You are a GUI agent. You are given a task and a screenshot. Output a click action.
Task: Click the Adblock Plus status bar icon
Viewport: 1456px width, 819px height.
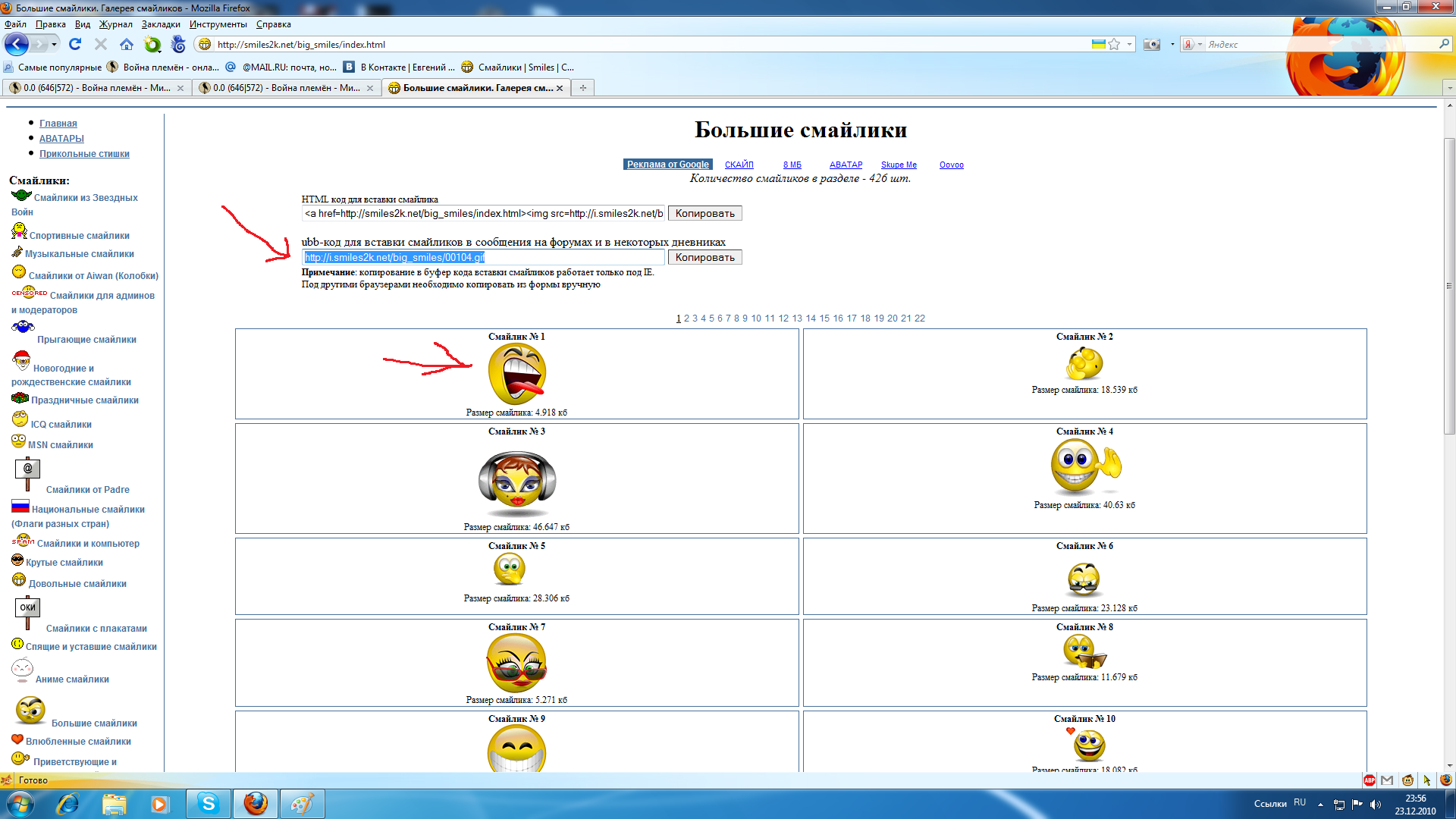click(1370, 780)
